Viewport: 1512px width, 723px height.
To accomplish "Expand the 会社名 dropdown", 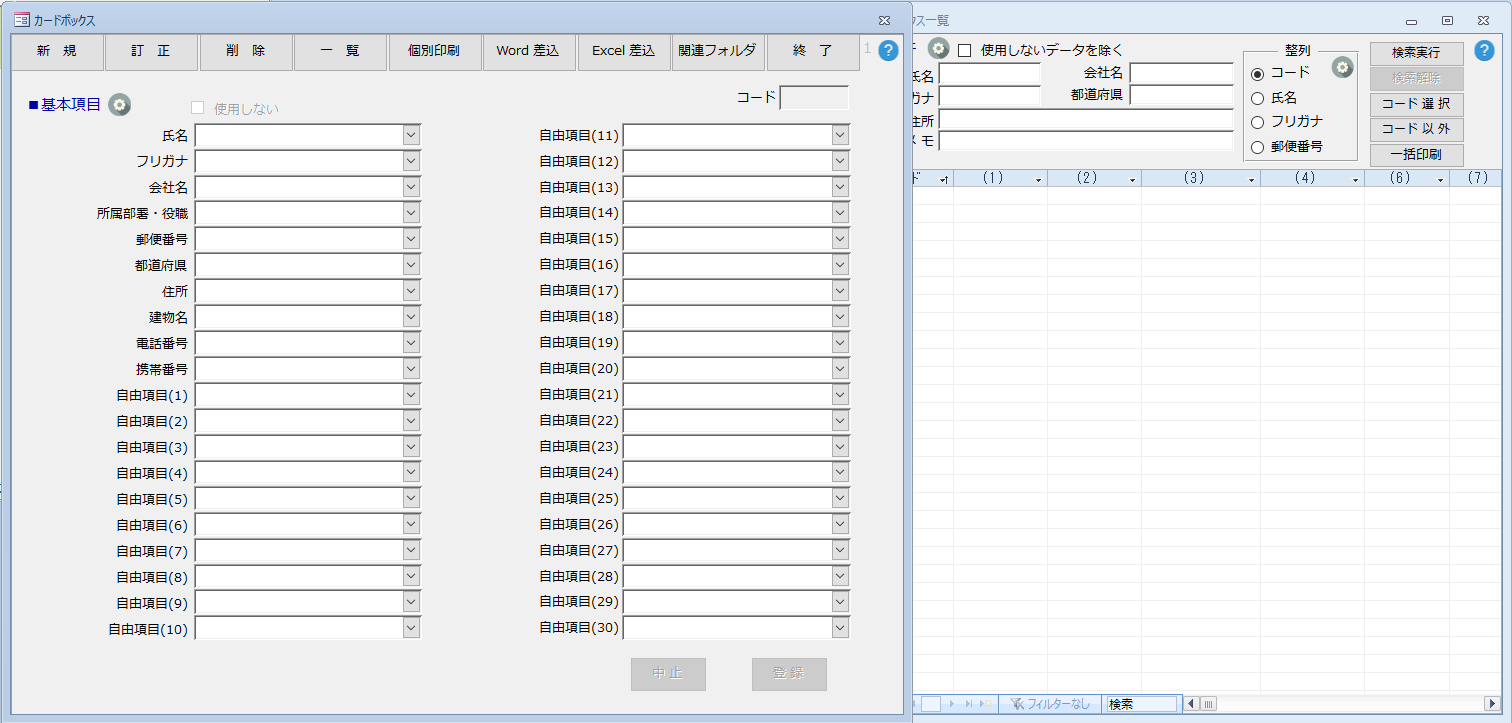I will 411,187.
